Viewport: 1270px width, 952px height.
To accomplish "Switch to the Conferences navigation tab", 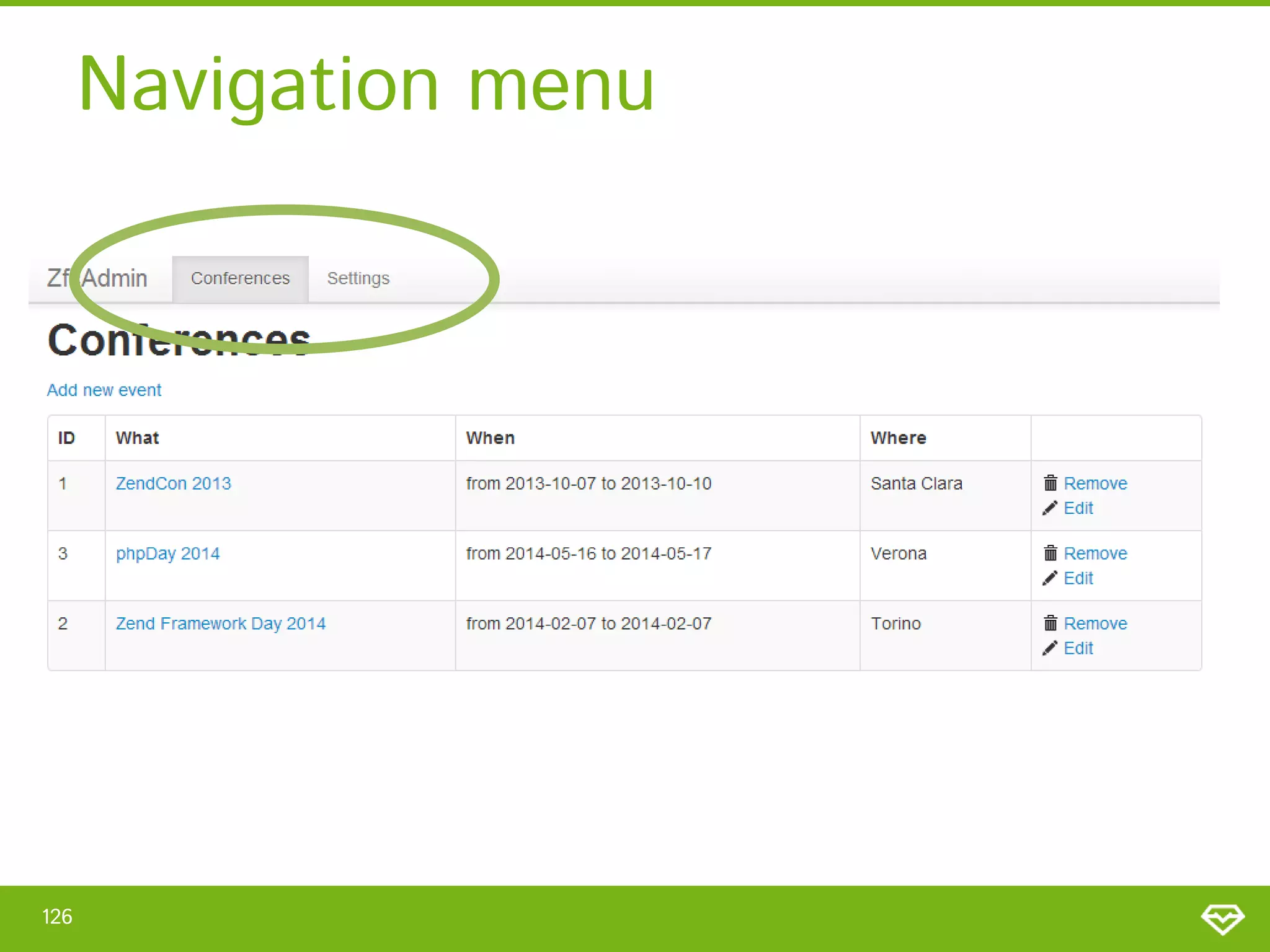I will 240,279.
